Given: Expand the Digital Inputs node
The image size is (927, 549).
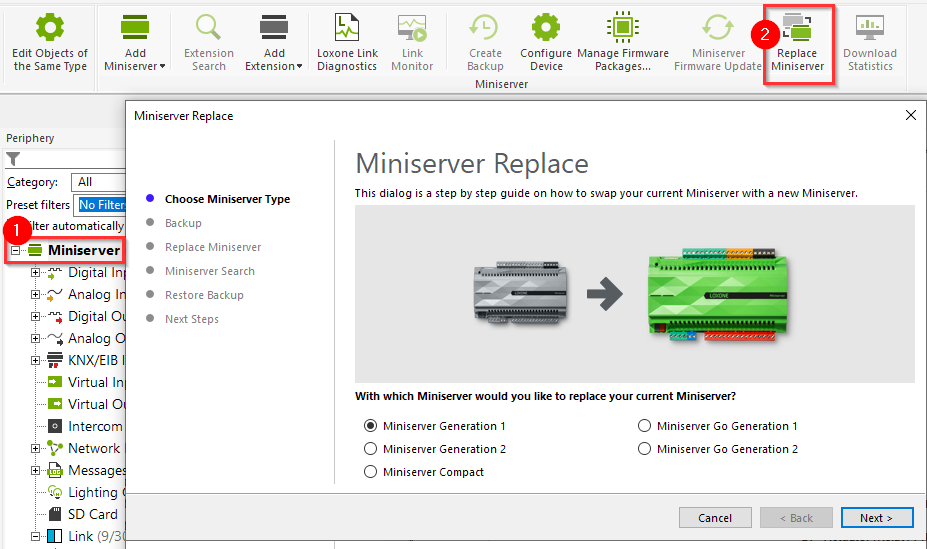Looking at the screenshot, I should (35, 272).
